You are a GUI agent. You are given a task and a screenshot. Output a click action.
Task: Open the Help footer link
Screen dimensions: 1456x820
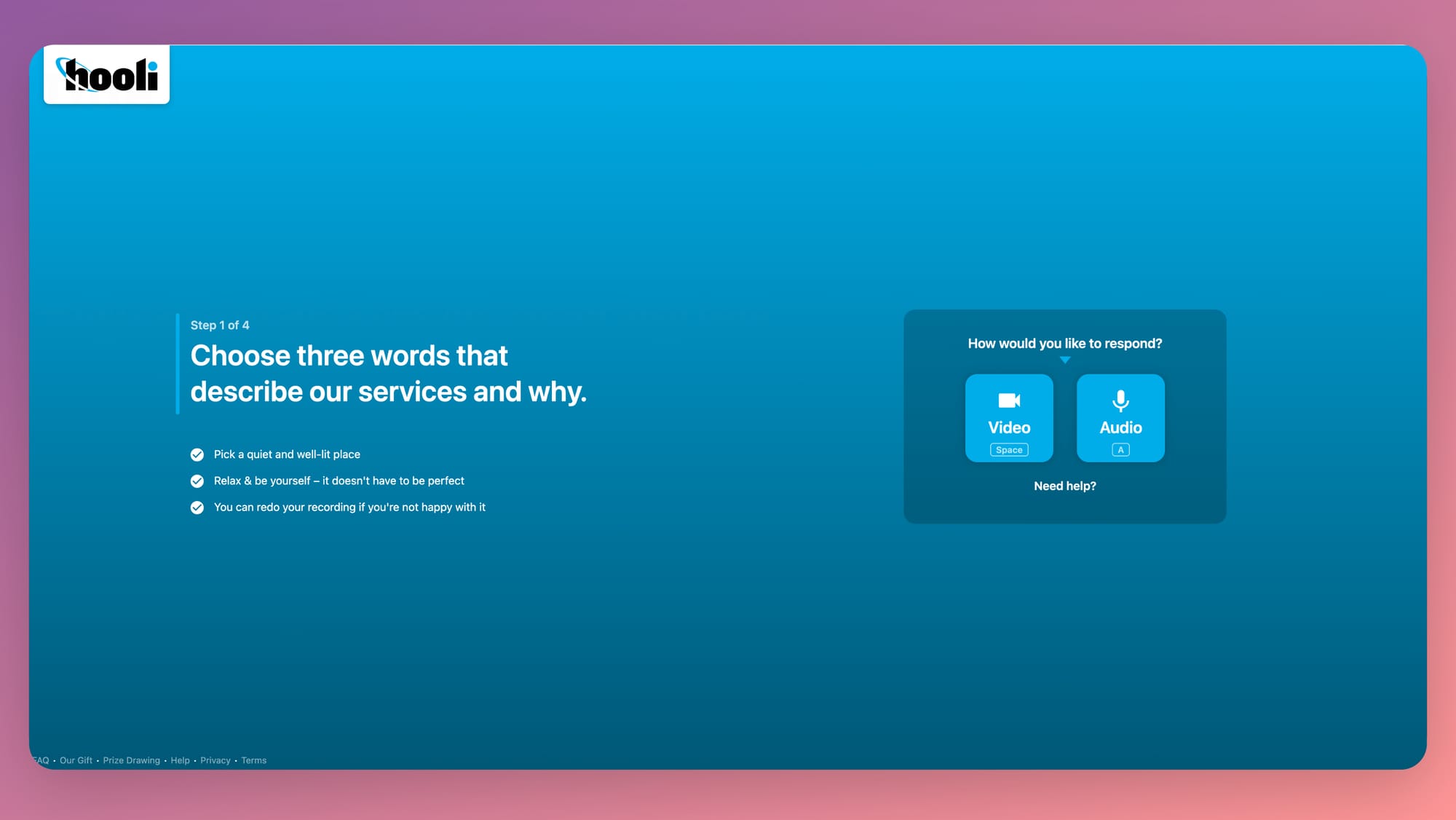pos(180,760)
